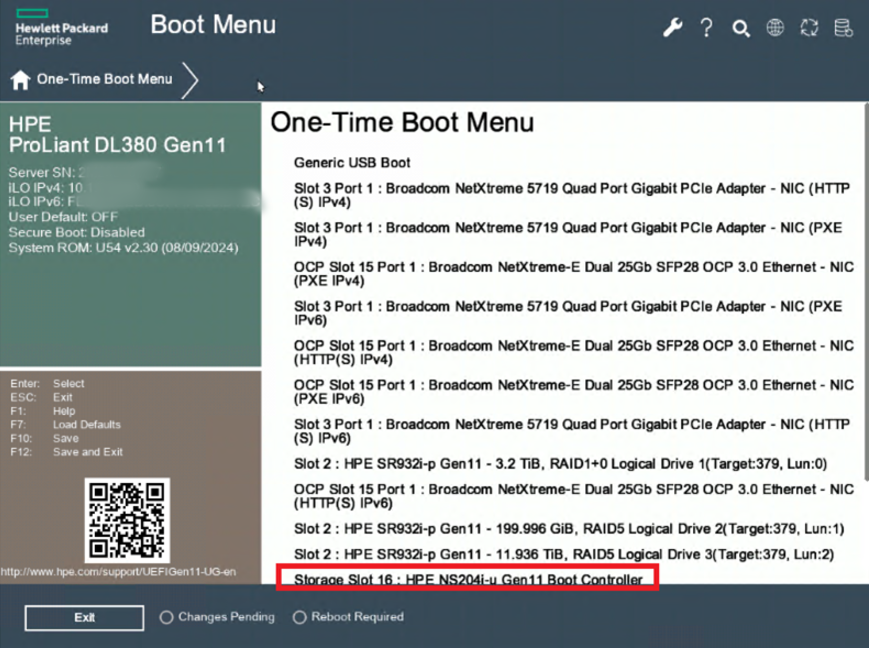Open help with the question mark icon
Image resolution: width=870 pixels, height=648 pixels.
click(707, 28)
